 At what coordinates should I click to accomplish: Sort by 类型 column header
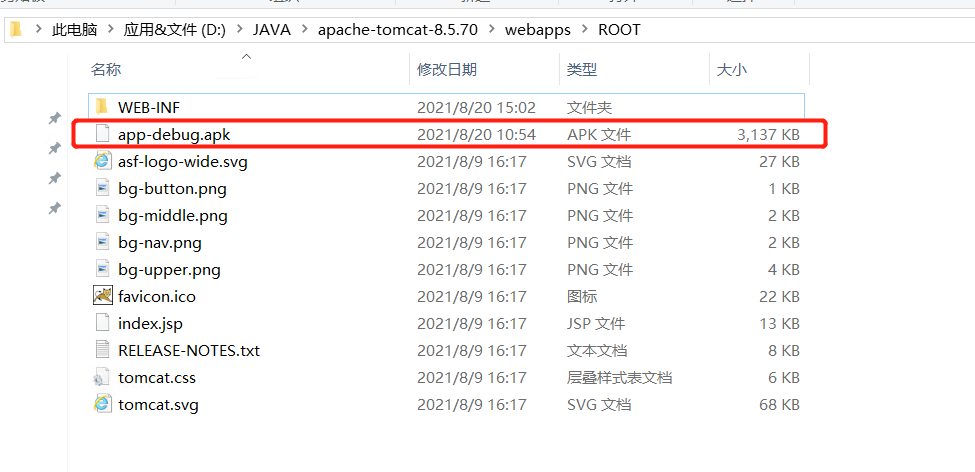[582, 70]
